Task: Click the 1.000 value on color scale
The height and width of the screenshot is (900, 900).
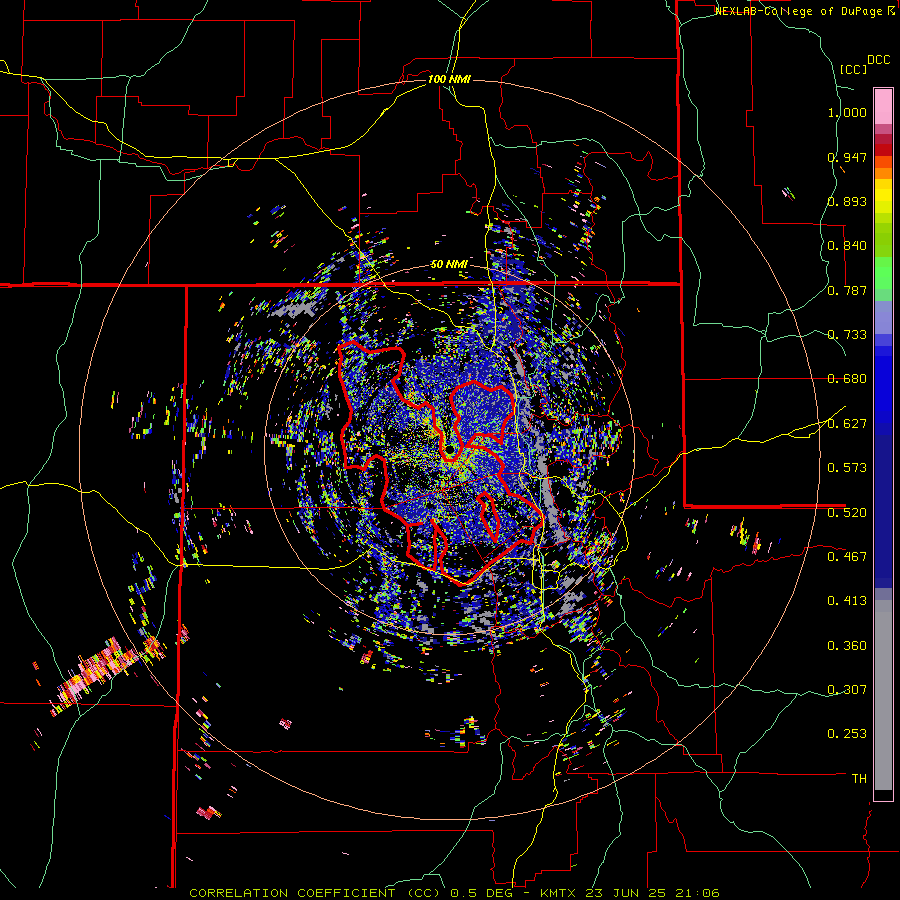Action: [x=847, y=112]
